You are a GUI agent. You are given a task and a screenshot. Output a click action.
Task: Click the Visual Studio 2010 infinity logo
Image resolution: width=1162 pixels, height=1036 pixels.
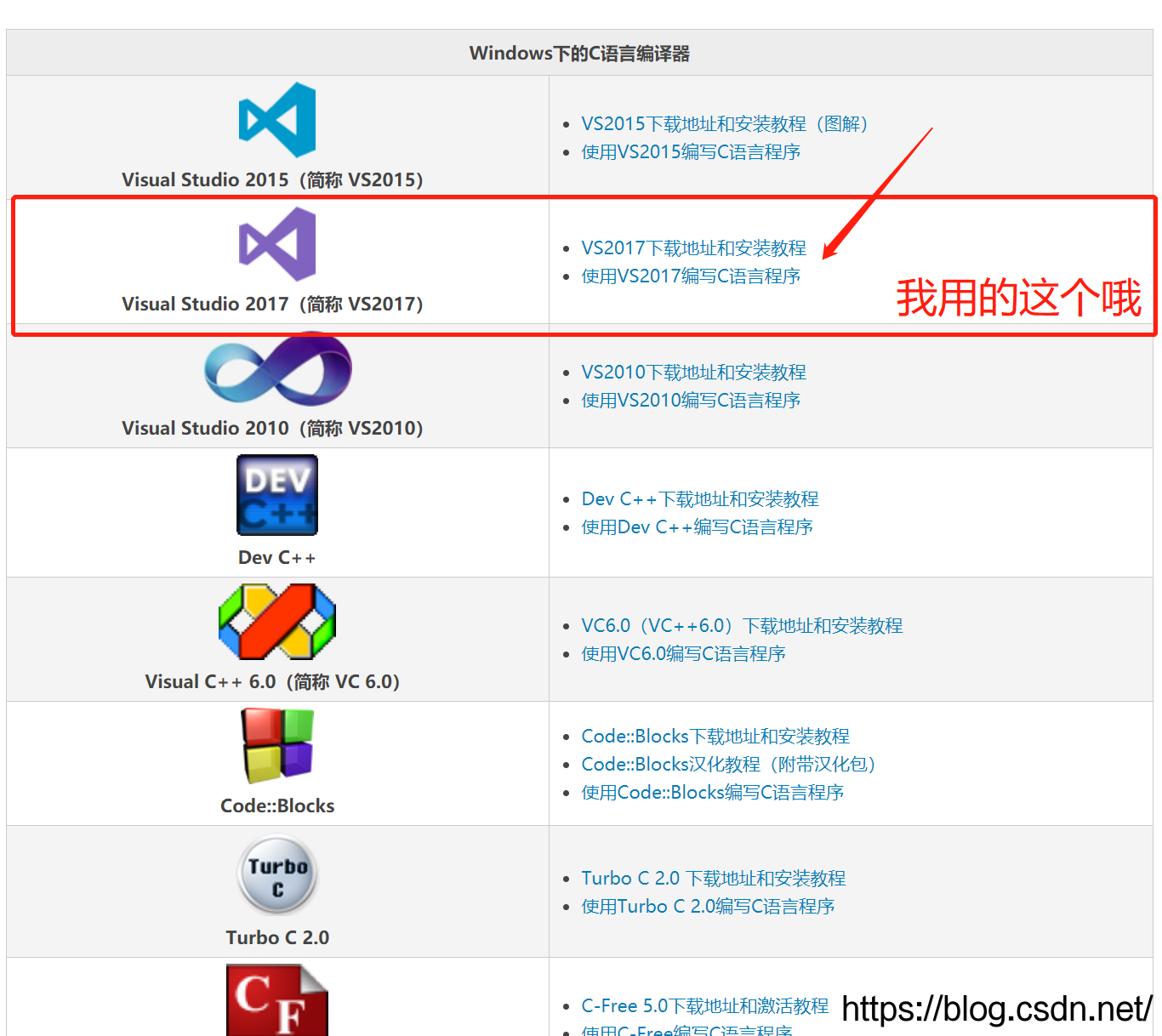tap(277, 369)
